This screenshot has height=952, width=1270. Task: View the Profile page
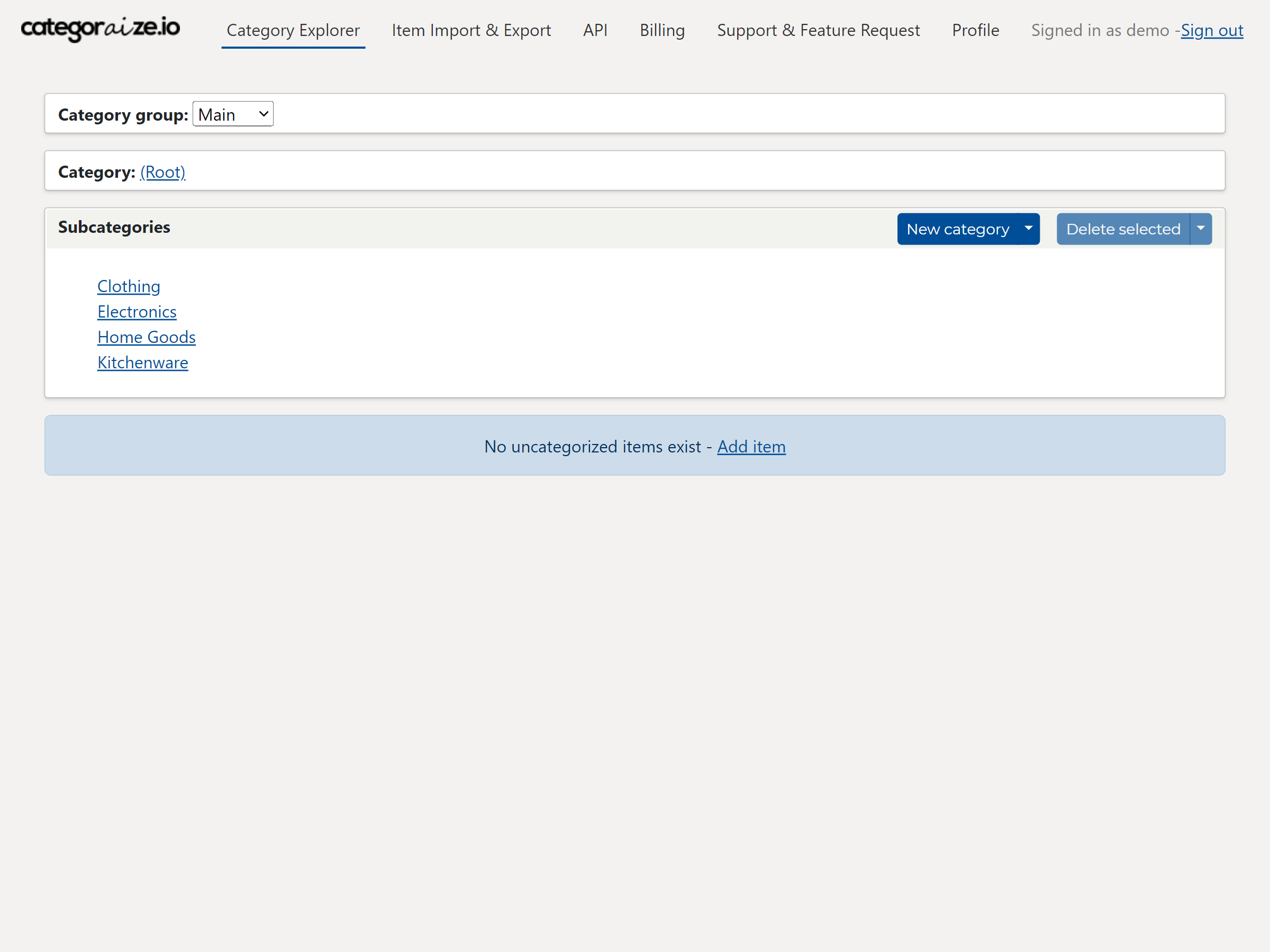click(x=975, y=31)
